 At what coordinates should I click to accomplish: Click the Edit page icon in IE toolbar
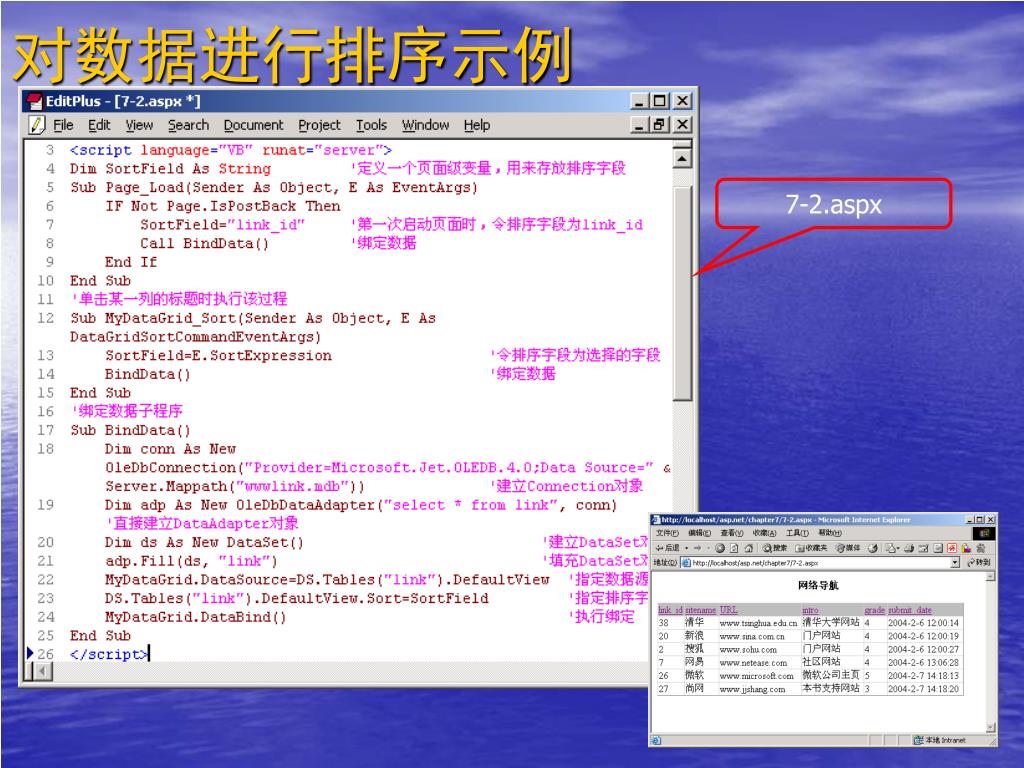tap(923, 548)
